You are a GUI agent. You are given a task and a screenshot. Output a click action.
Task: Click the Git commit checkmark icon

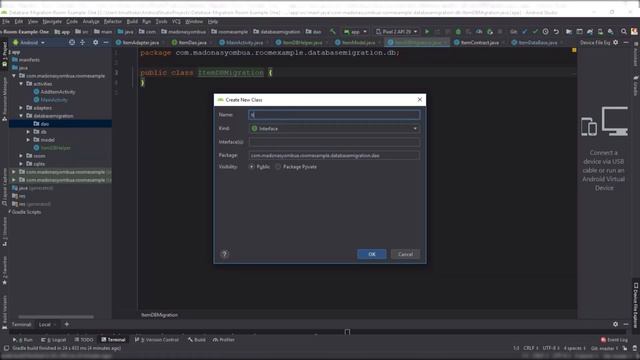pos(535,31)
